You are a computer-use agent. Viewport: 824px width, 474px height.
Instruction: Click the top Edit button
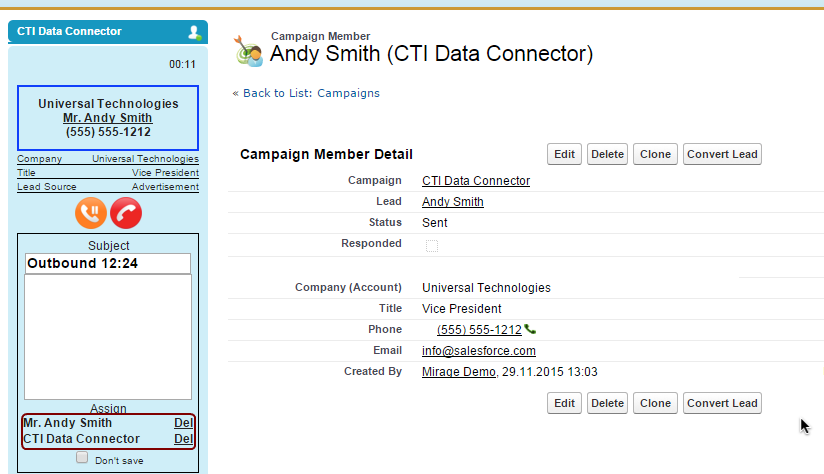(x=564, y=154)
